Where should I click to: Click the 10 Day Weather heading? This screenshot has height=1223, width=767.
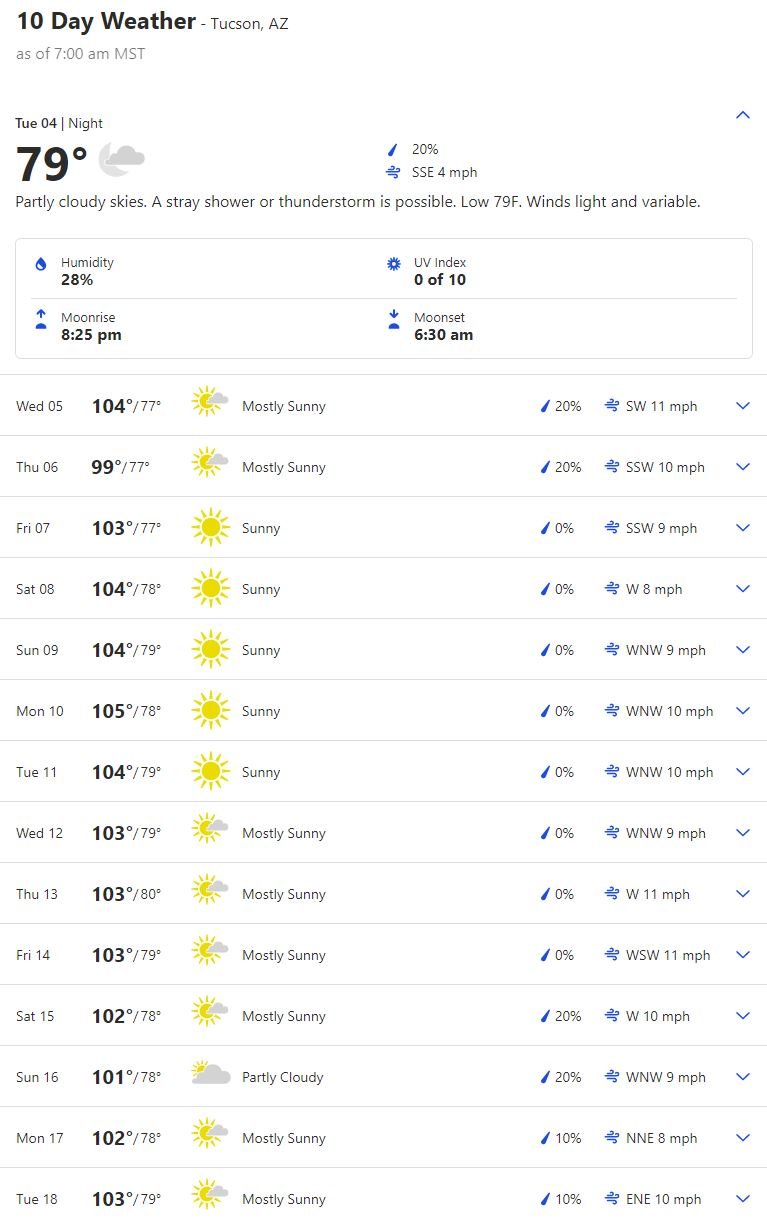point(106,21)
